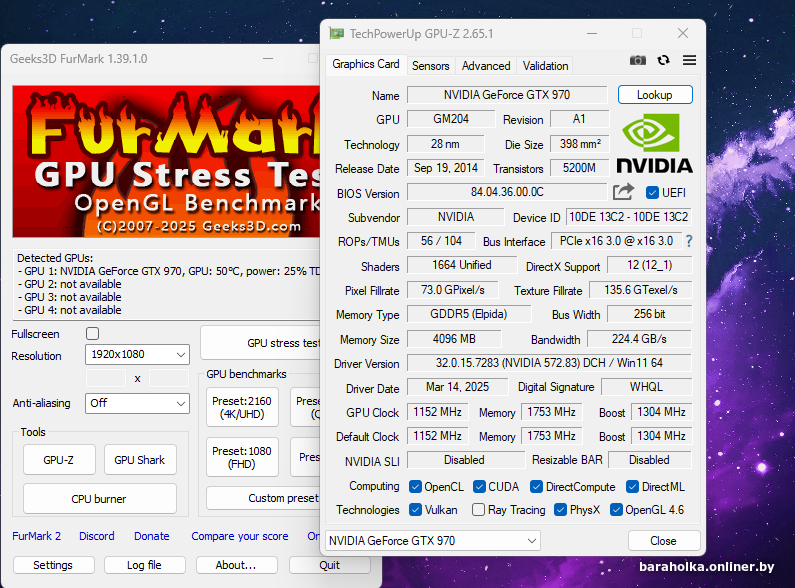Click the BIOS export share icon
This screenshot has width=795, height=588.
pyautogui.click(x=623, y=192)
